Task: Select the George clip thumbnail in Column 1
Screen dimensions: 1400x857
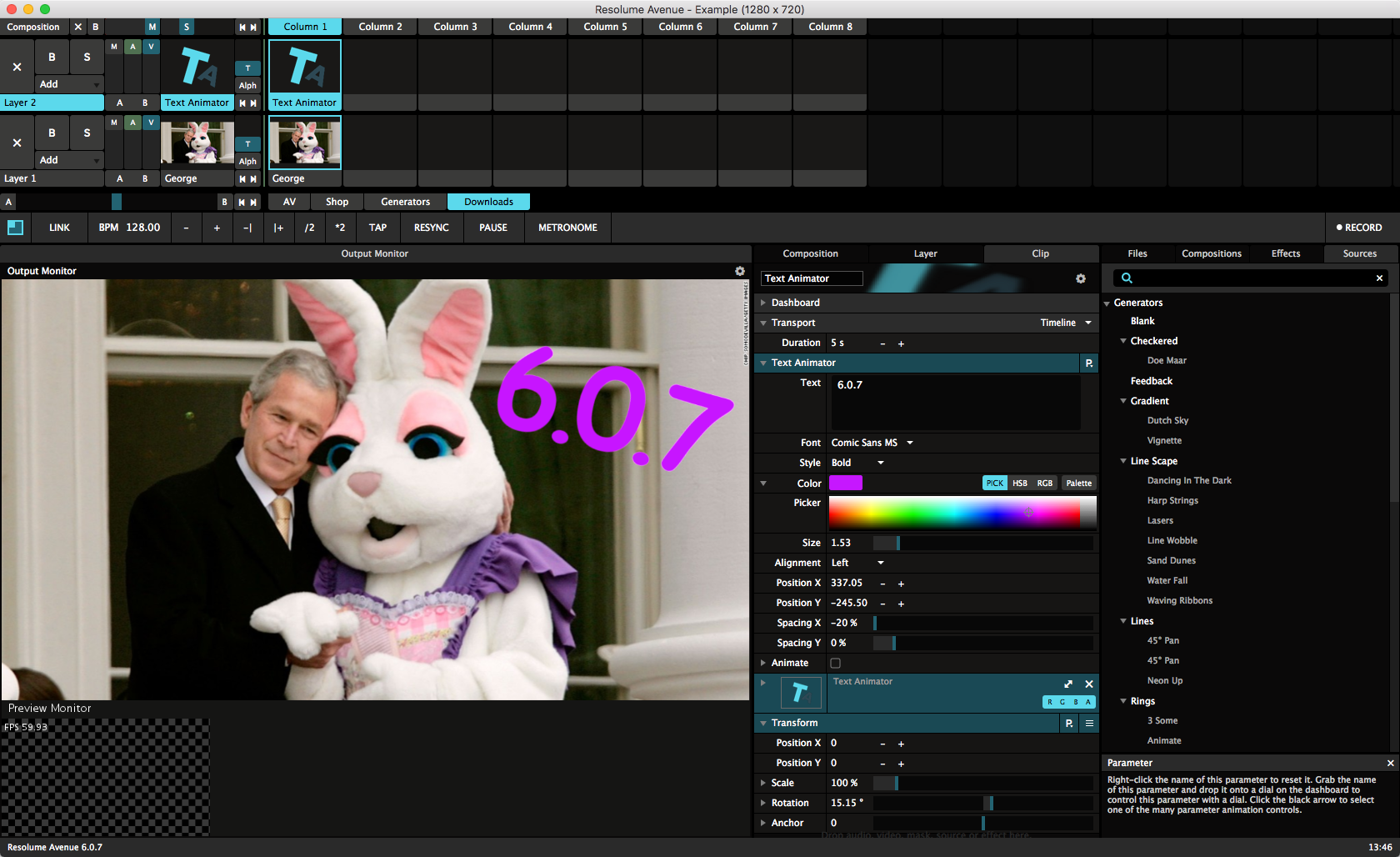Action: click(x=304, y=143)
